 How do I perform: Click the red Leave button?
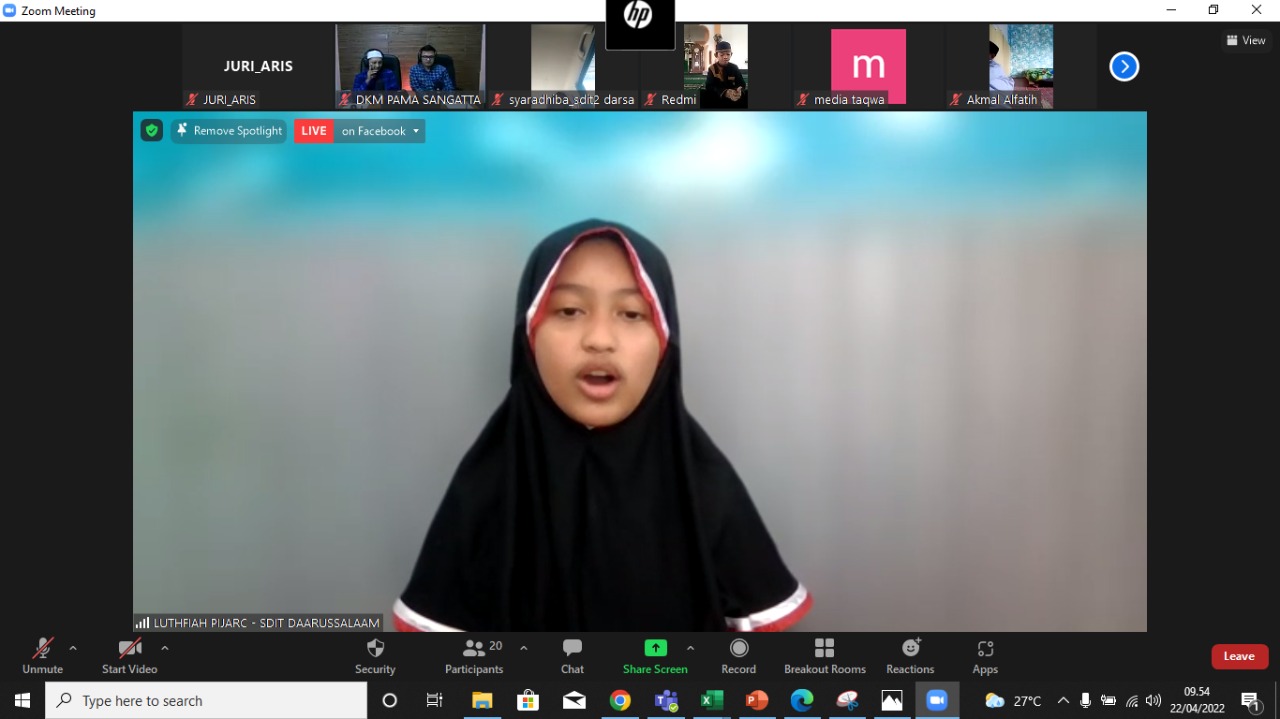click(1239, 656)
